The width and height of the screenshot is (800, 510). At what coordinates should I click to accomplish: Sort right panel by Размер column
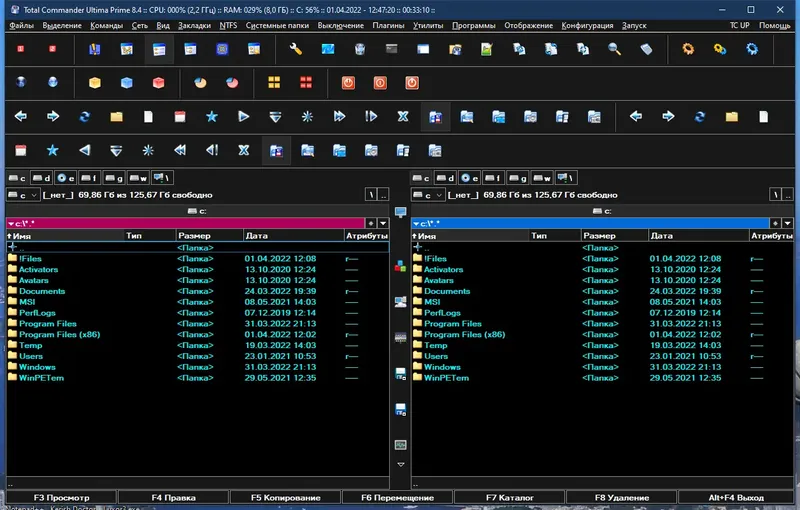[614, 236]
